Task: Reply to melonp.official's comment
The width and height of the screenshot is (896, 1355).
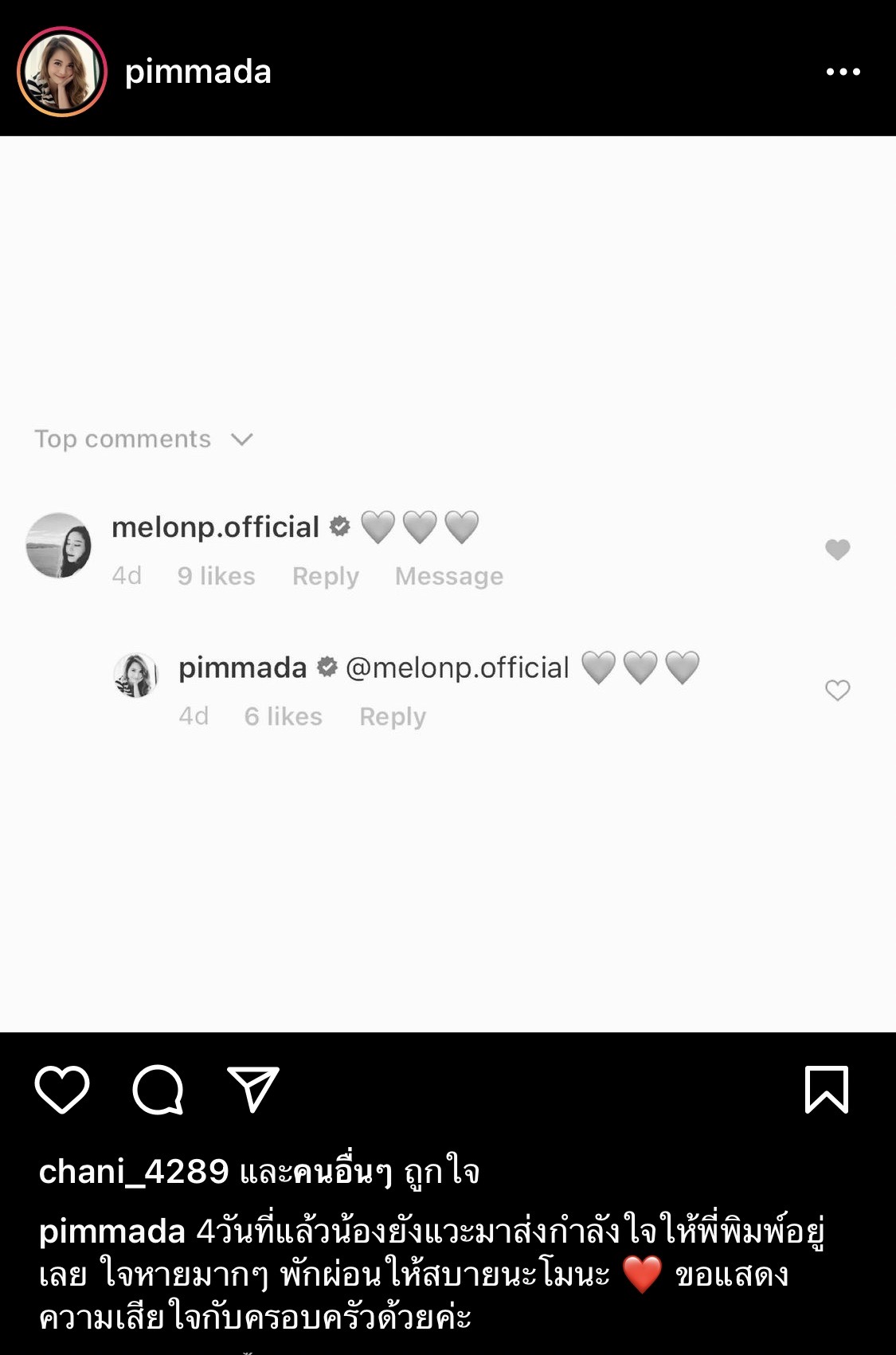Action: [325, 576]
